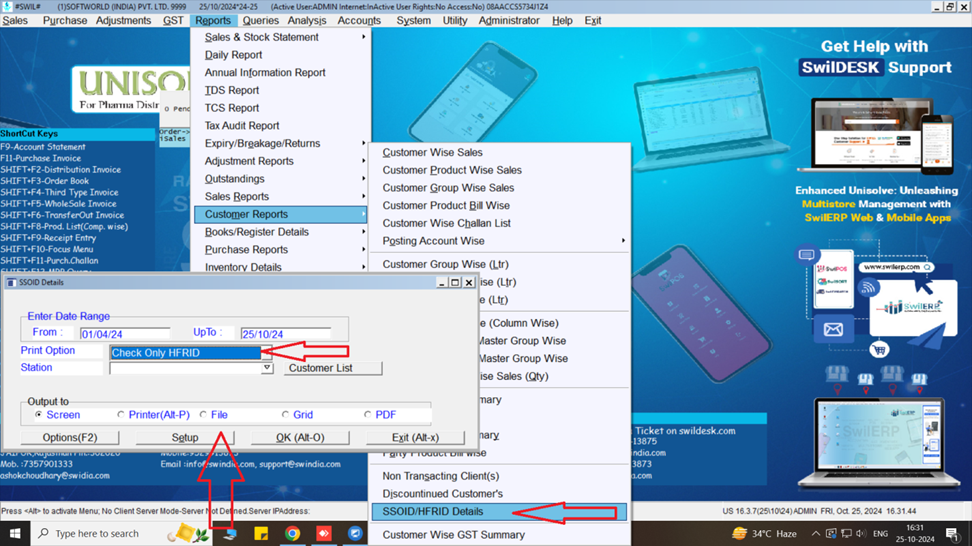972x546 pixels.
Task: Show hidden system tray icons
Action: (816, 534)
